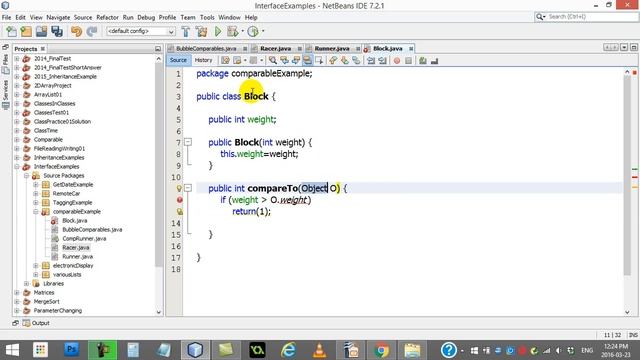Open Photoshop from the taskbar
Screen dimensions: 640x360
[71, 350]
